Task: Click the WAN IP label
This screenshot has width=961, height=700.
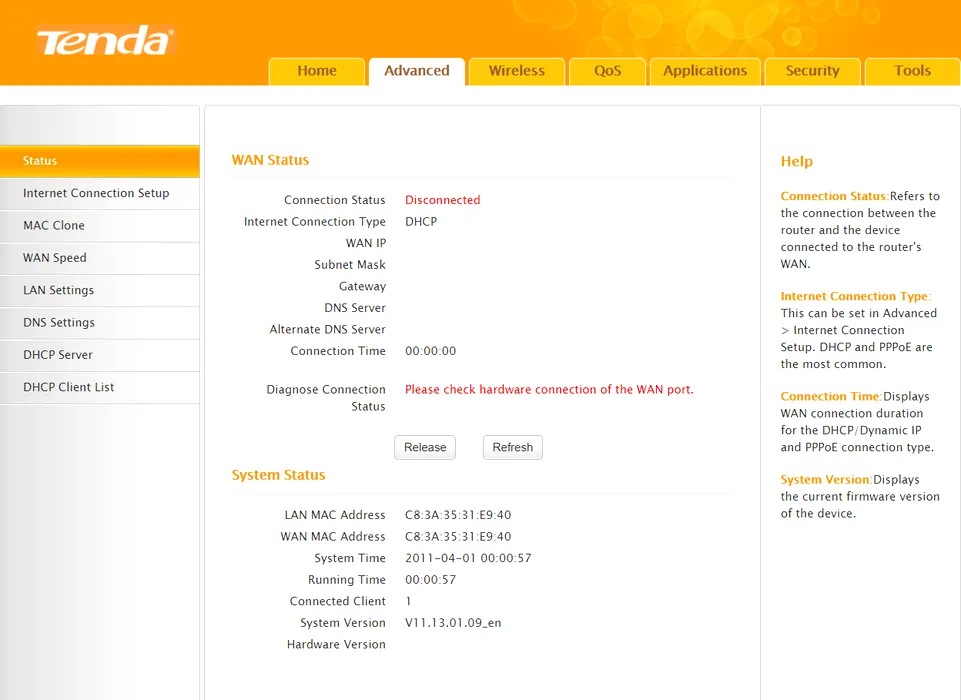Action: [x=366, y=243]
